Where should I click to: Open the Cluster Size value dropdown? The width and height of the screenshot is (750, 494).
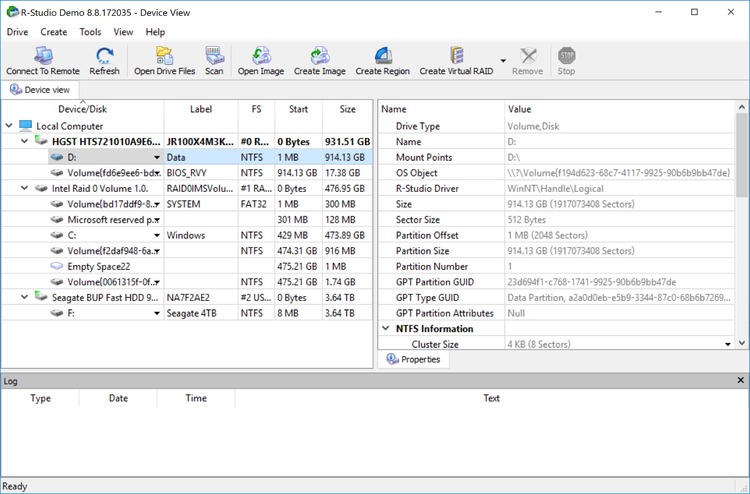(728, 344)
